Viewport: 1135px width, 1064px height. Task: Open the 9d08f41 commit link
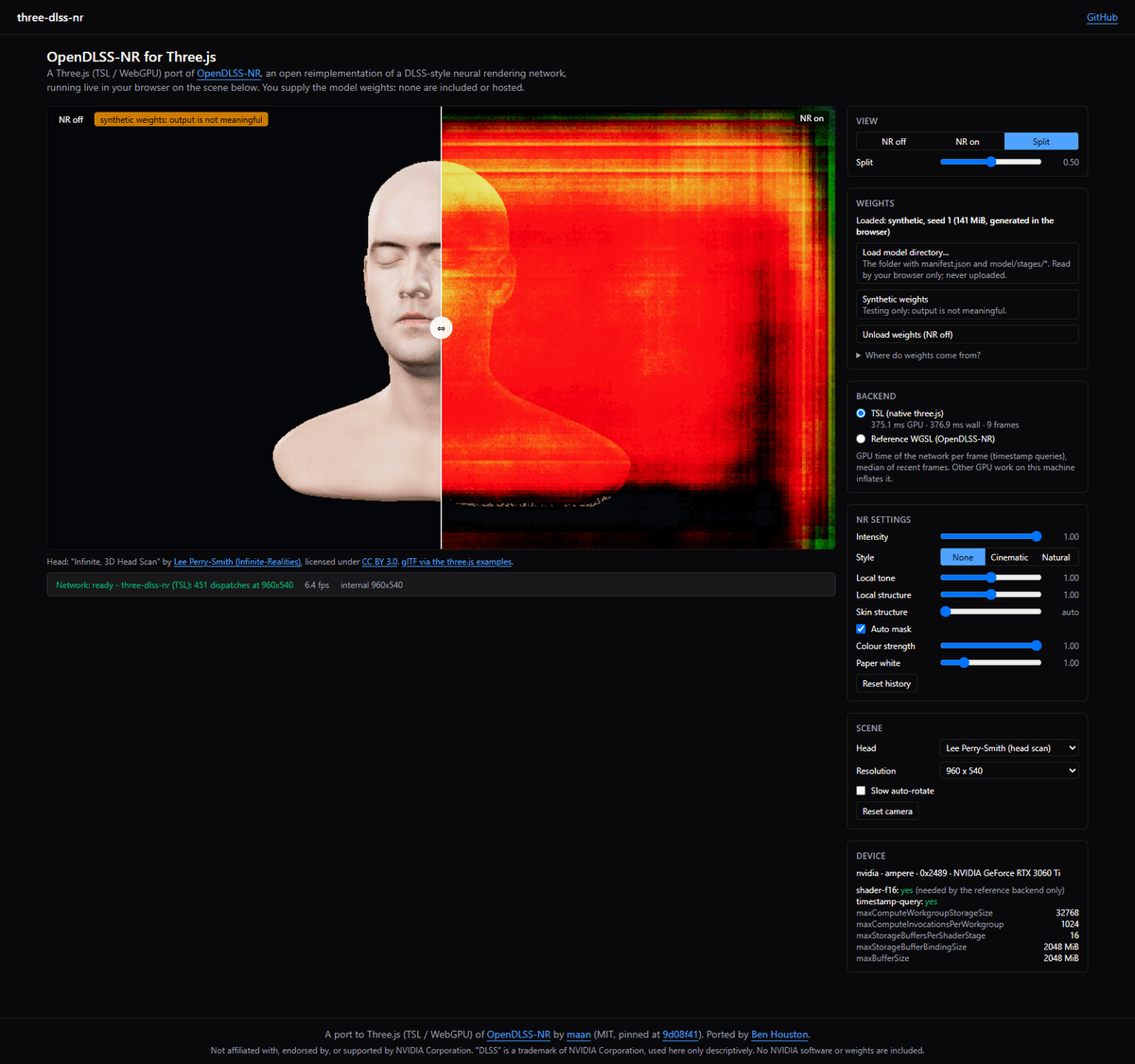click(680, 1035)
